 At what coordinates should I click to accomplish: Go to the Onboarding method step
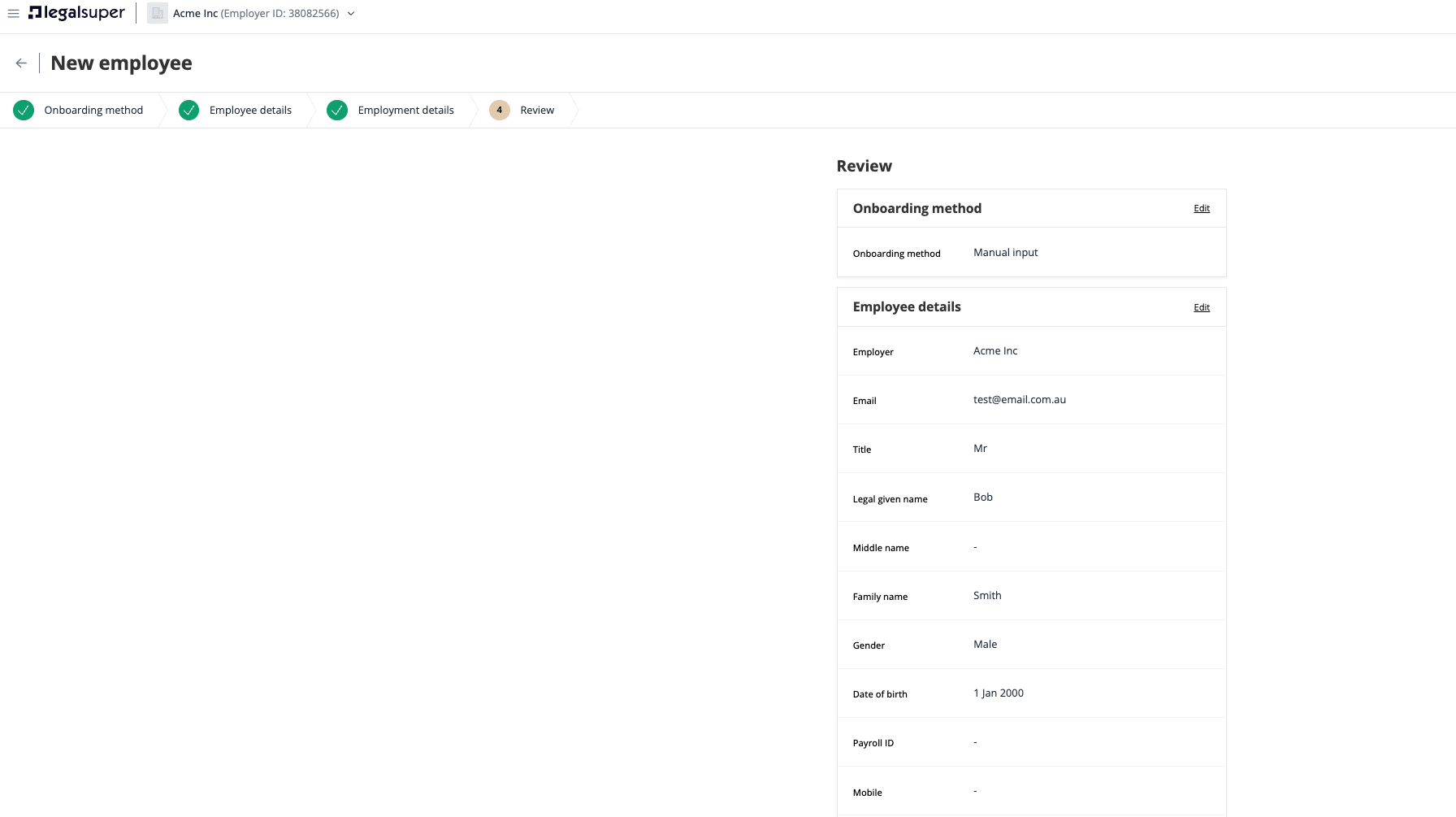[x=93, y=111]
